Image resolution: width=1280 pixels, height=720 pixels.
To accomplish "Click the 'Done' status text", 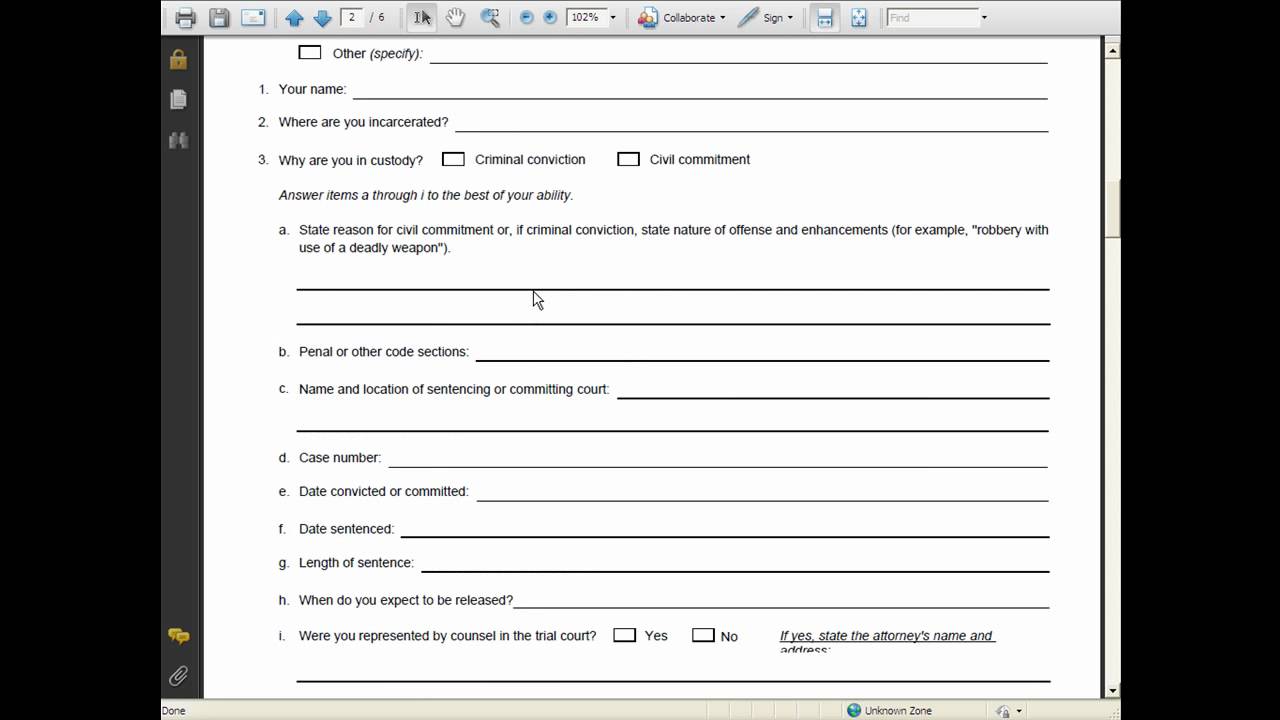I will tap(174, 711).
